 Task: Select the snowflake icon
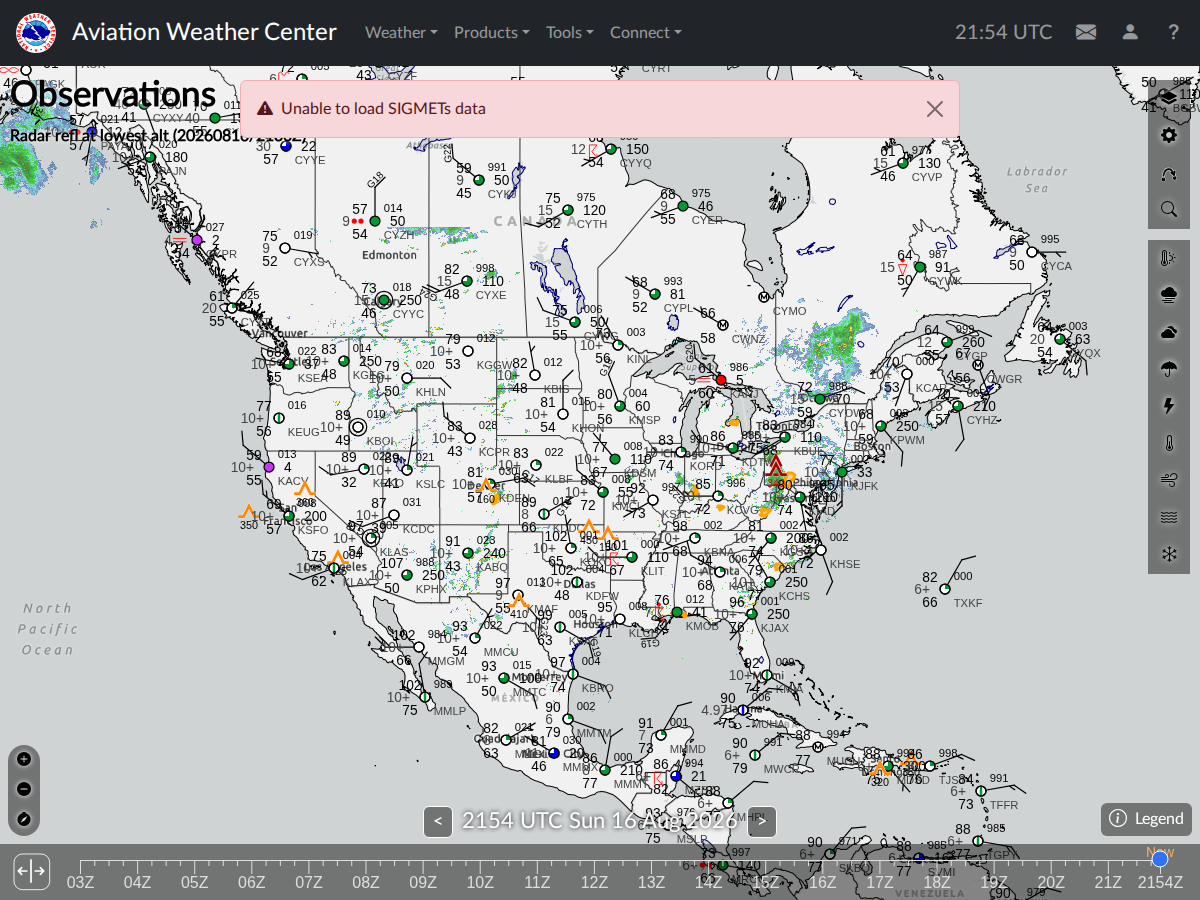click(x=1168, y=554)
